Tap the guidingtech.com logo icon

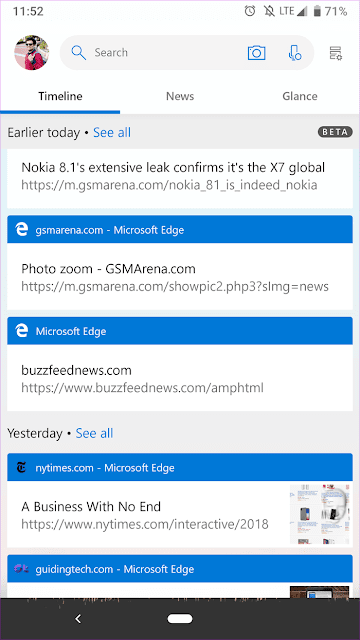[21, 569]
